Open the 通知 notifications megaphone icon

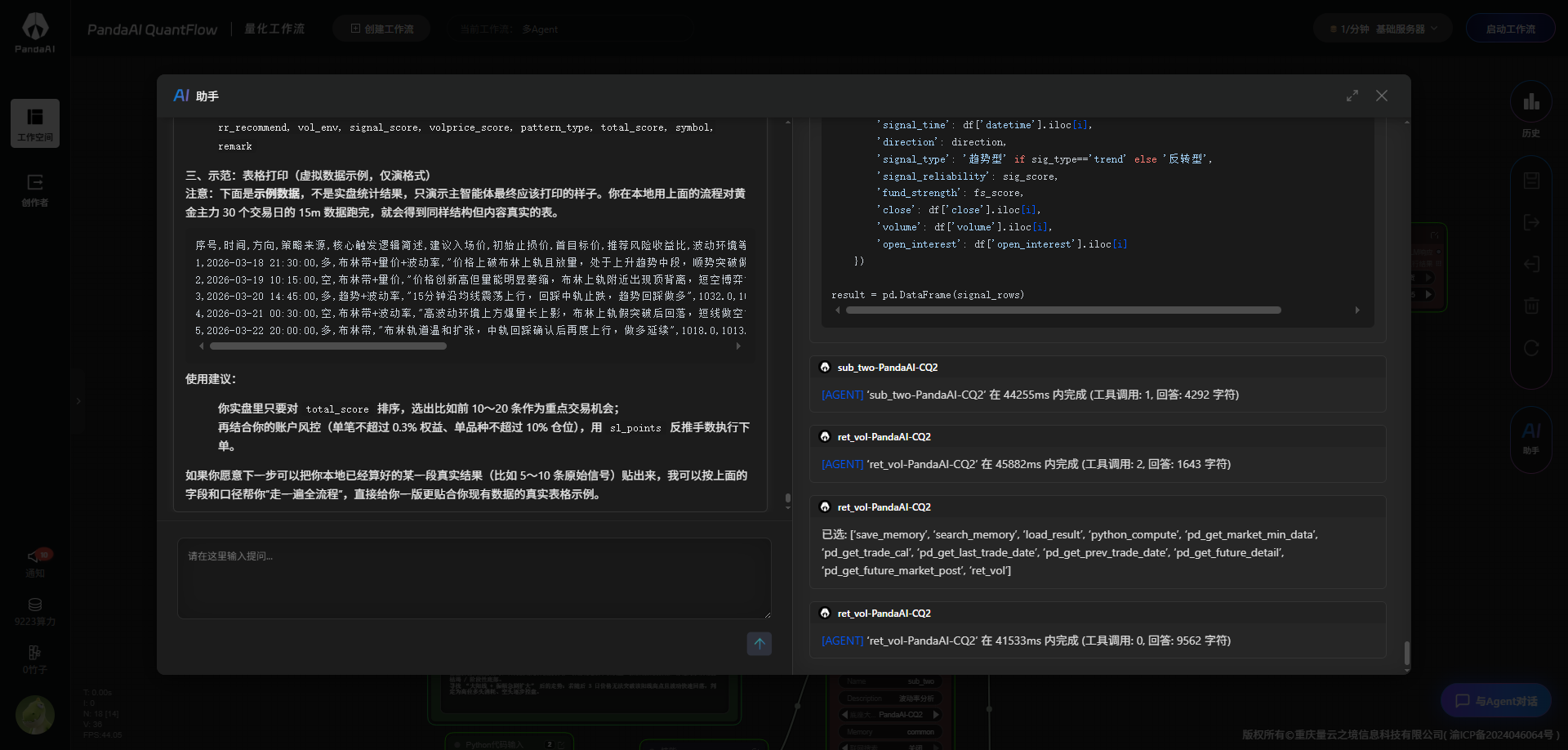(34, 556)
